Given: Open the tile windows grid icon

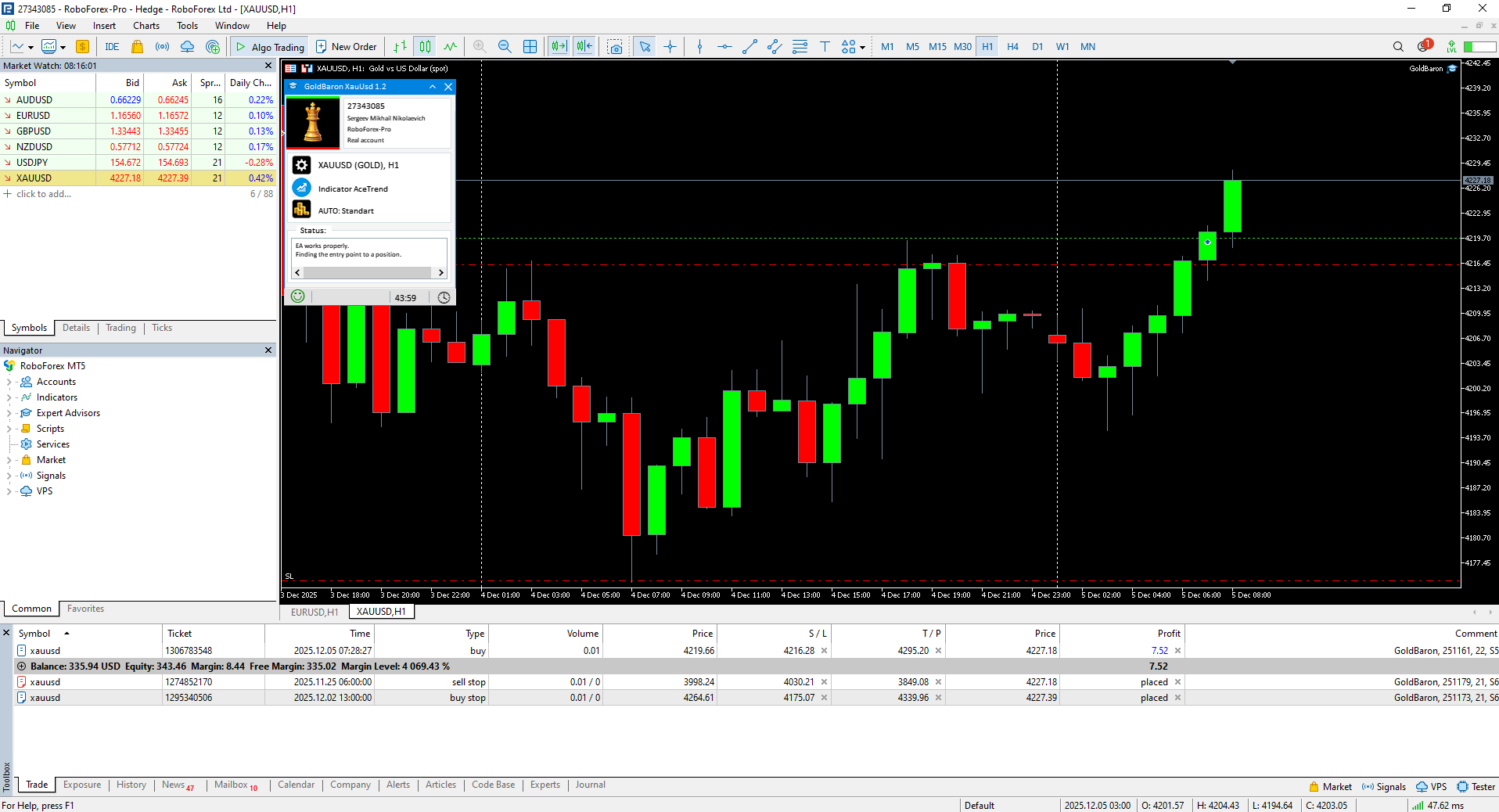Looking at the screenshot, I should (530, 47).
